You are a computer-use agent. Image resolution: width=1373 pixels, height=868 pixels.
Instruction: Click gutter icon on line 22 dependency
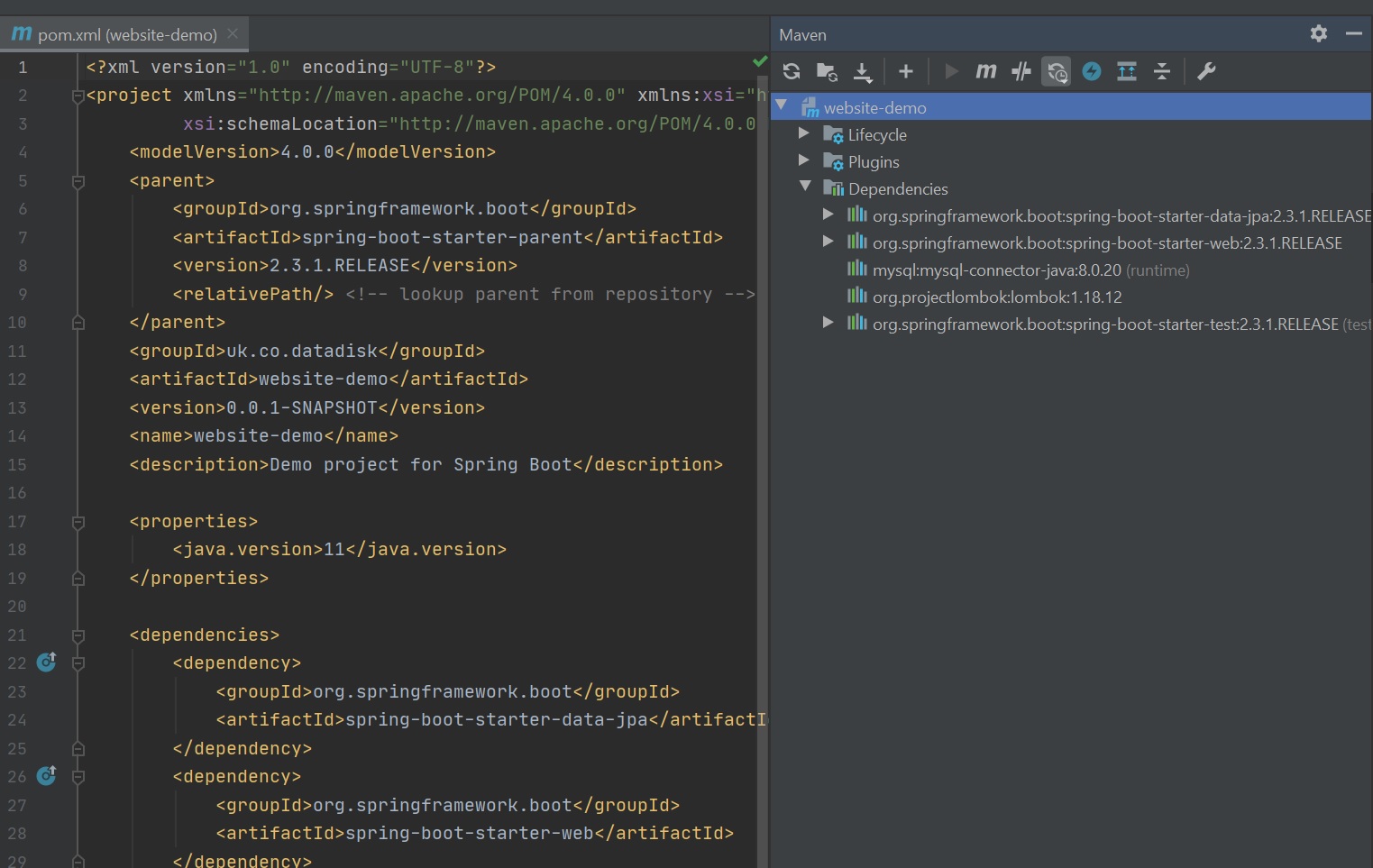46,662
